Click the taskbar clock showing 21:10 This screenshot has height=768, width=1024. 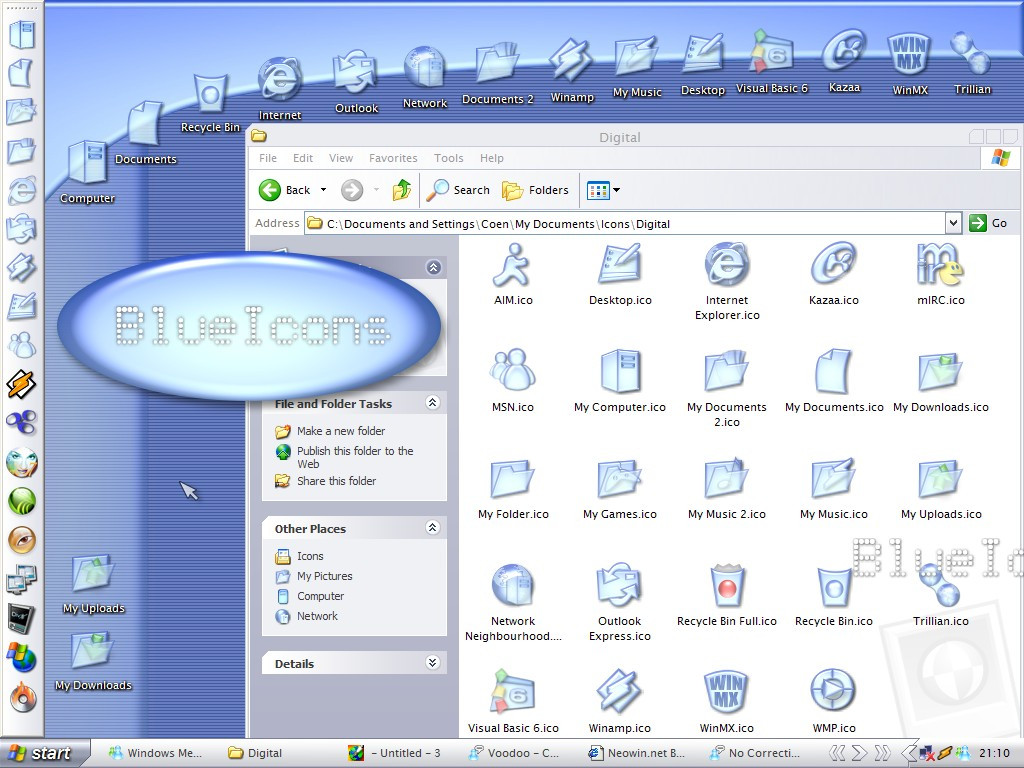pos(995,753)
